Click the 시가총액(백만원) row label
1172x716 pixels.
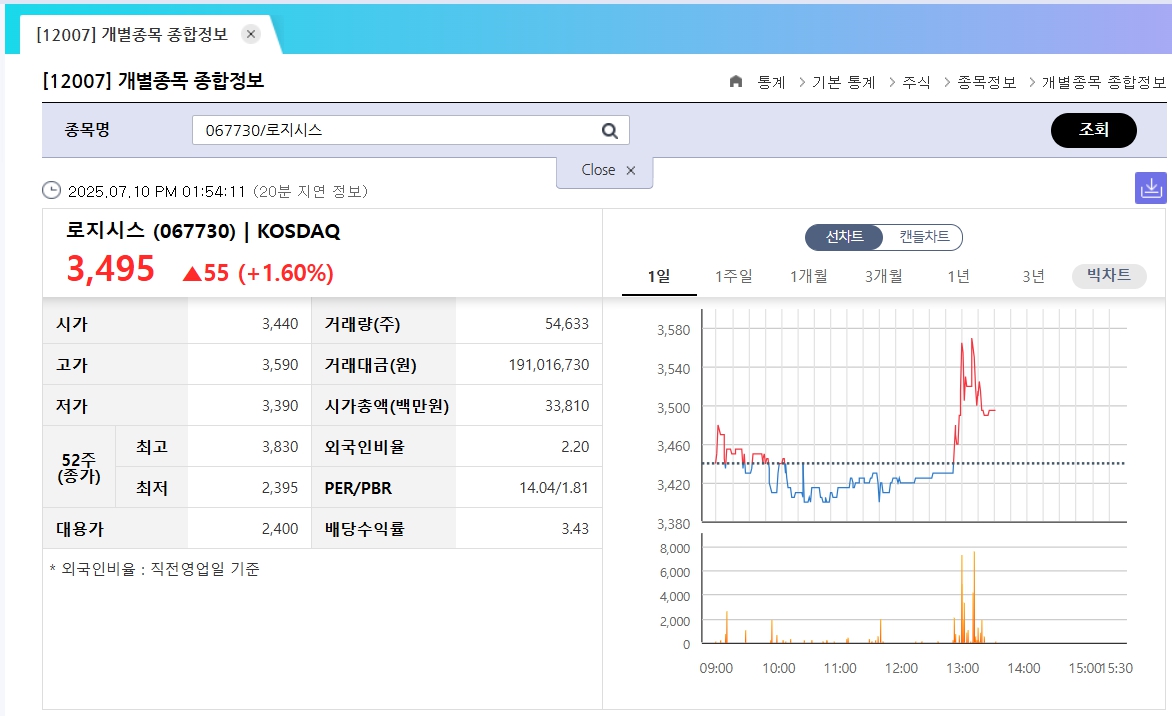click(386, 406)
